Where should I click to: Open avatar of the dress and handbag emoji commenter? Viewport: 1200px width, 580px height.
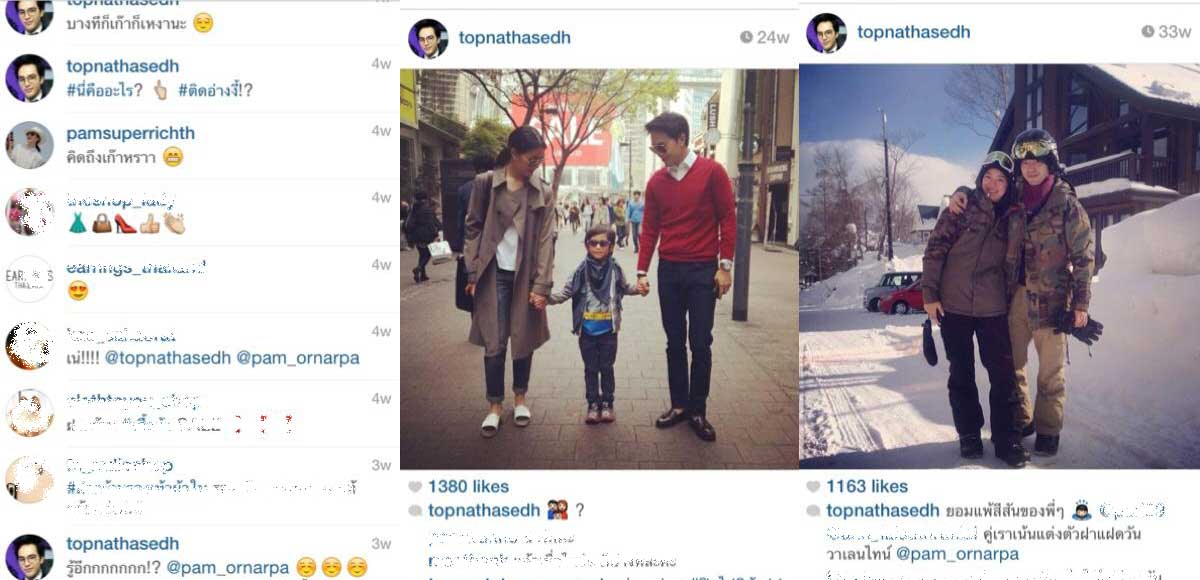[29, 212]
